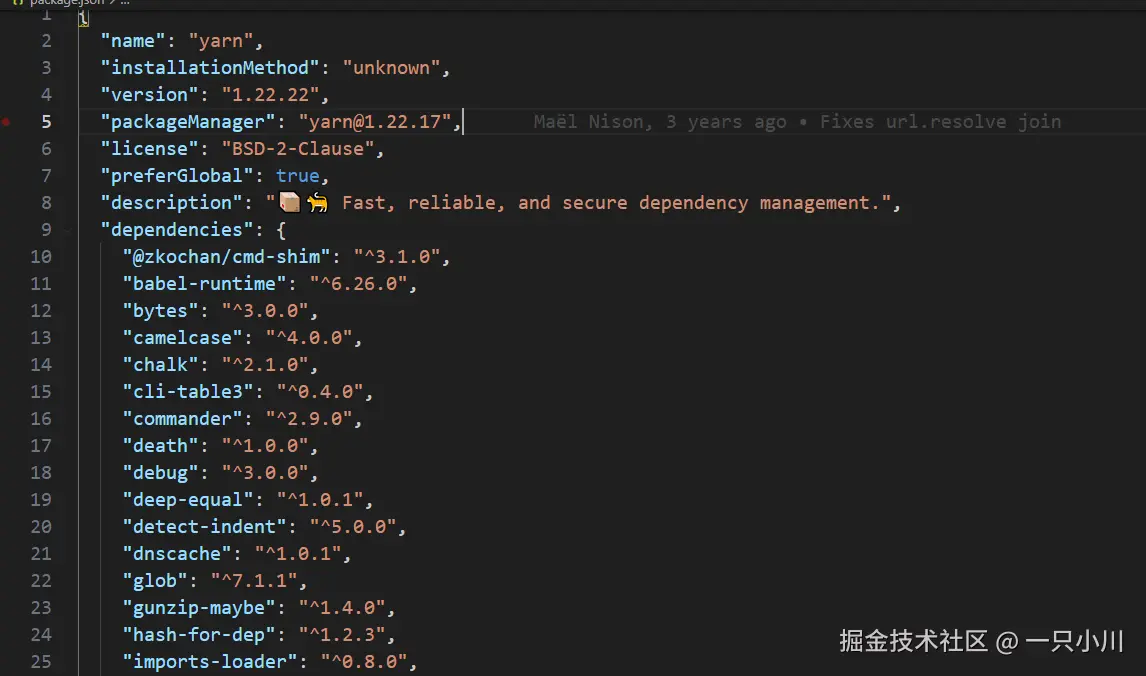
Task: Collapse the dependencies block fold arrow on line 9
Action: [67, 230]
